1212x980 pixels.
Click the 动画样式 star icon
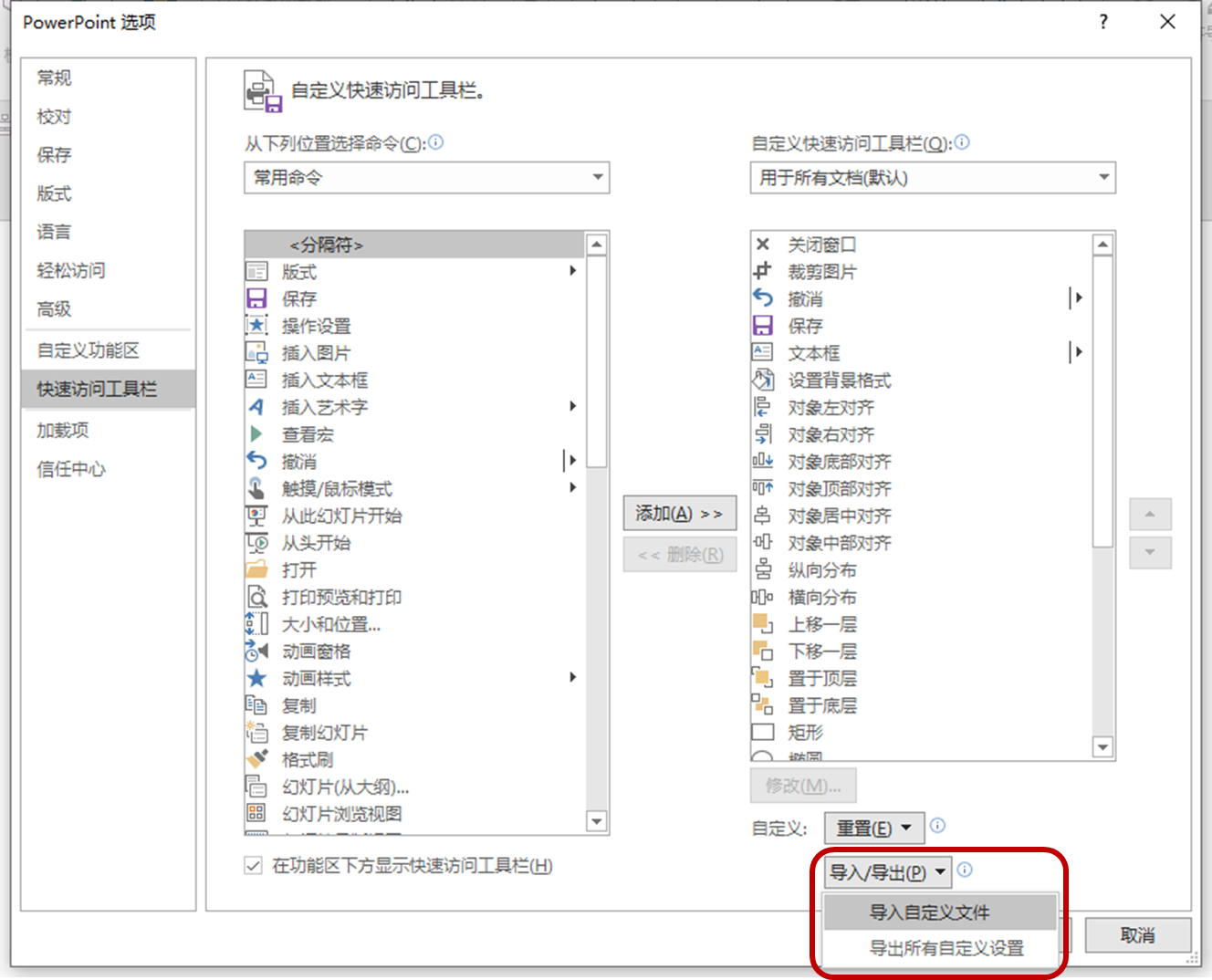tap(256, 678)
